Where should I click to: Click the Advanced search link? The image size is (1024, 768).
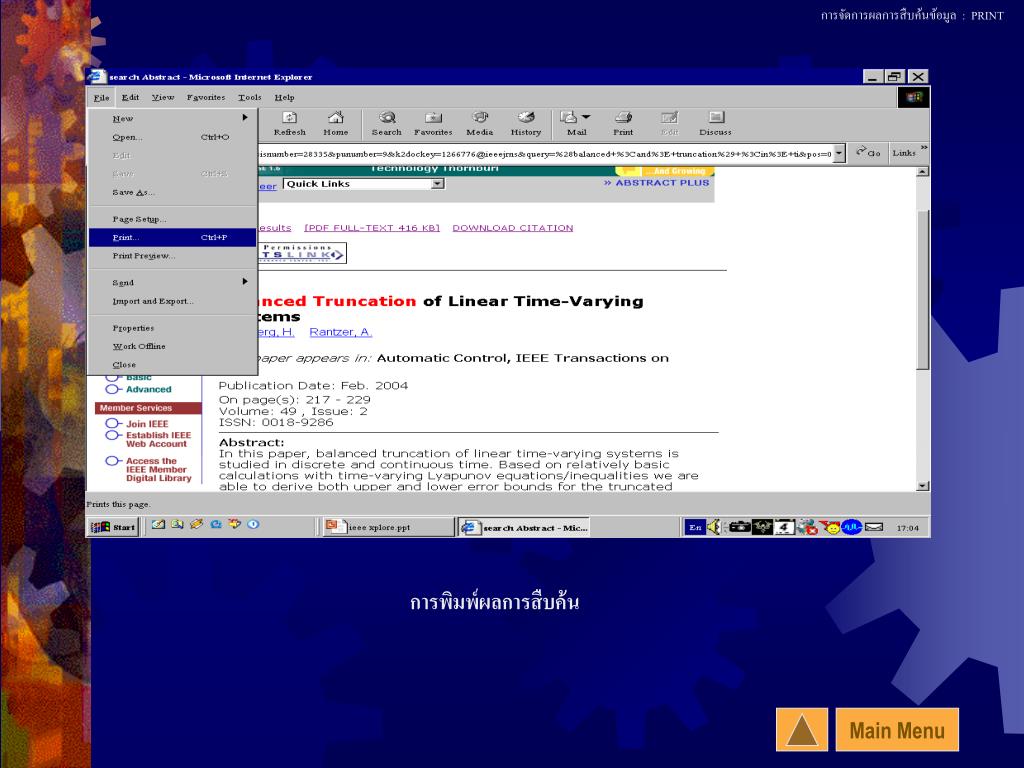[148, 389]
